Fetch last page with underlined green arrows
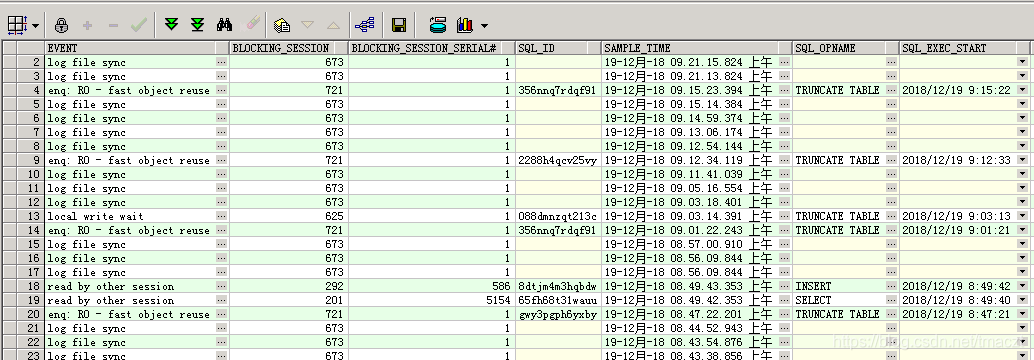Viewport: 1034px width, 360px height. pyautogui.click(x=197, y=25)
